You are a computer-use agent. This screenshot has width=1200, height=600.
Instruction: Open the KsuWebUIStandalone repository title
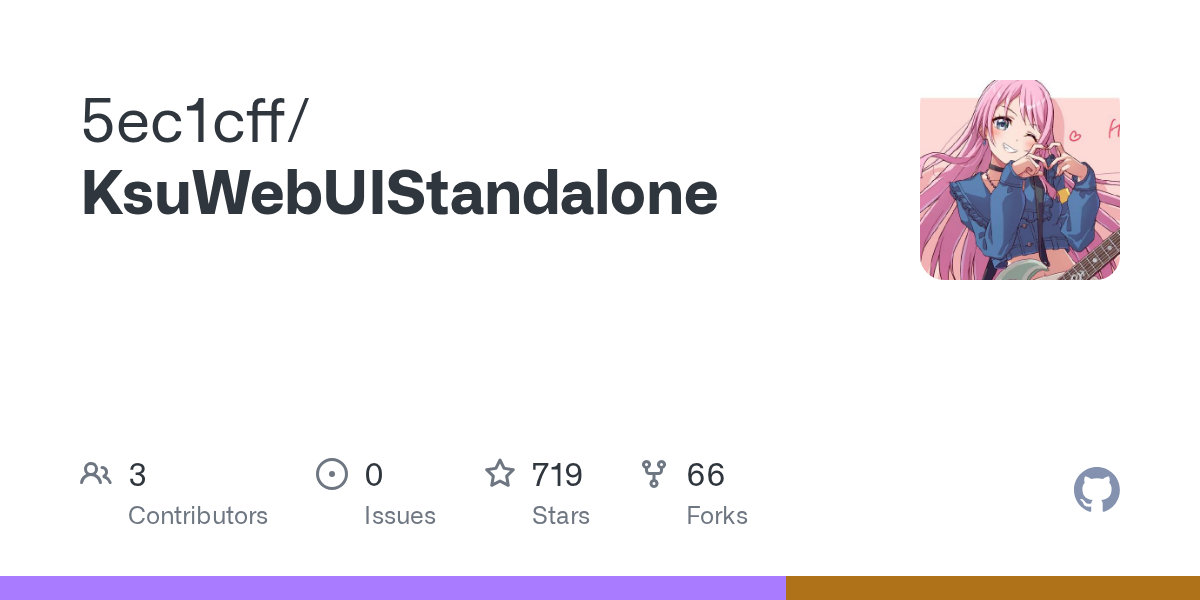click(399, 193)
